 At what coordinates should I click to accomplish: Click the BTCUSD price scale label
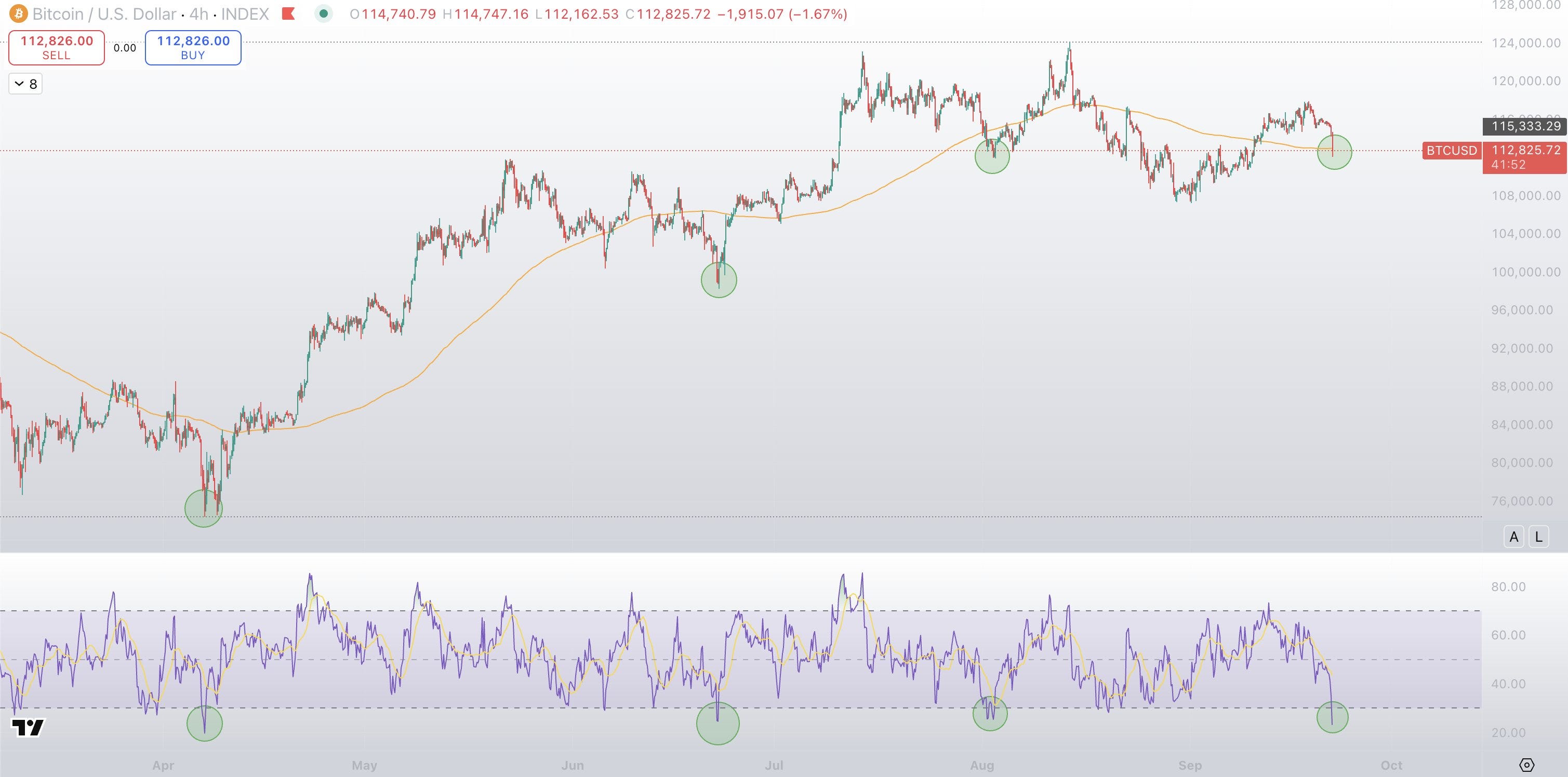(1451, 150)
